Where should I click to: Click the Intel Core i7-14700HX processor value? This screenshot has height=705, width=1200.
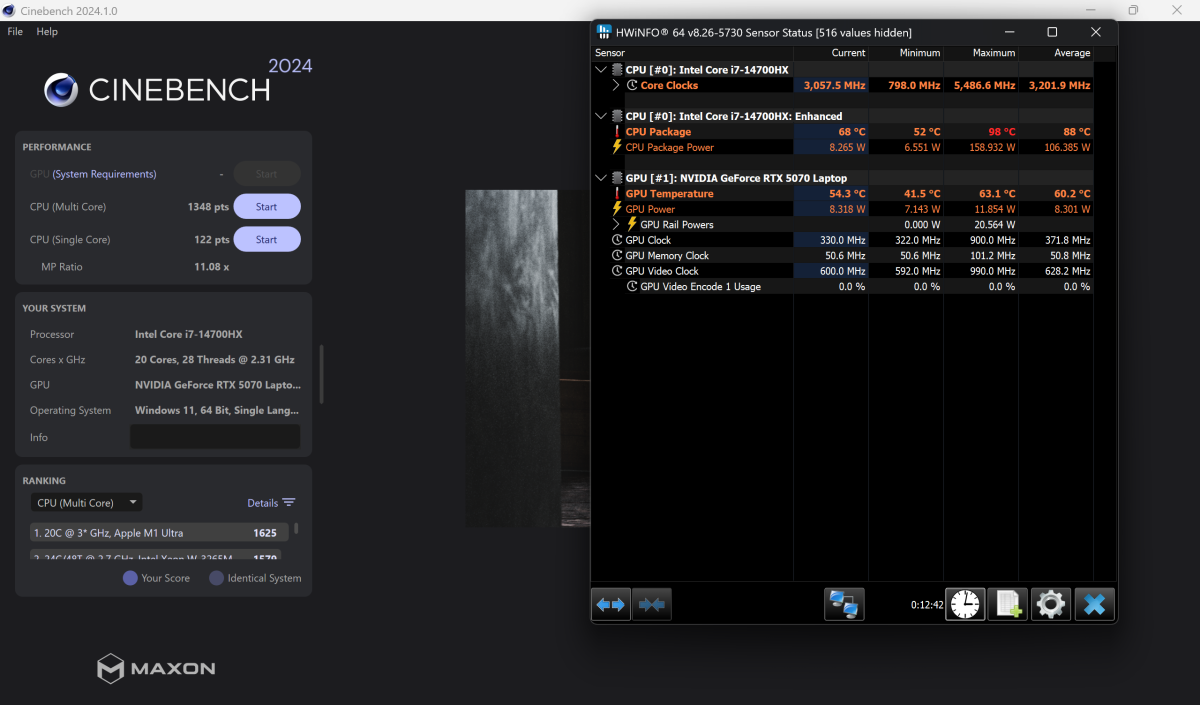pyautogui.click(x=189, y=335)
